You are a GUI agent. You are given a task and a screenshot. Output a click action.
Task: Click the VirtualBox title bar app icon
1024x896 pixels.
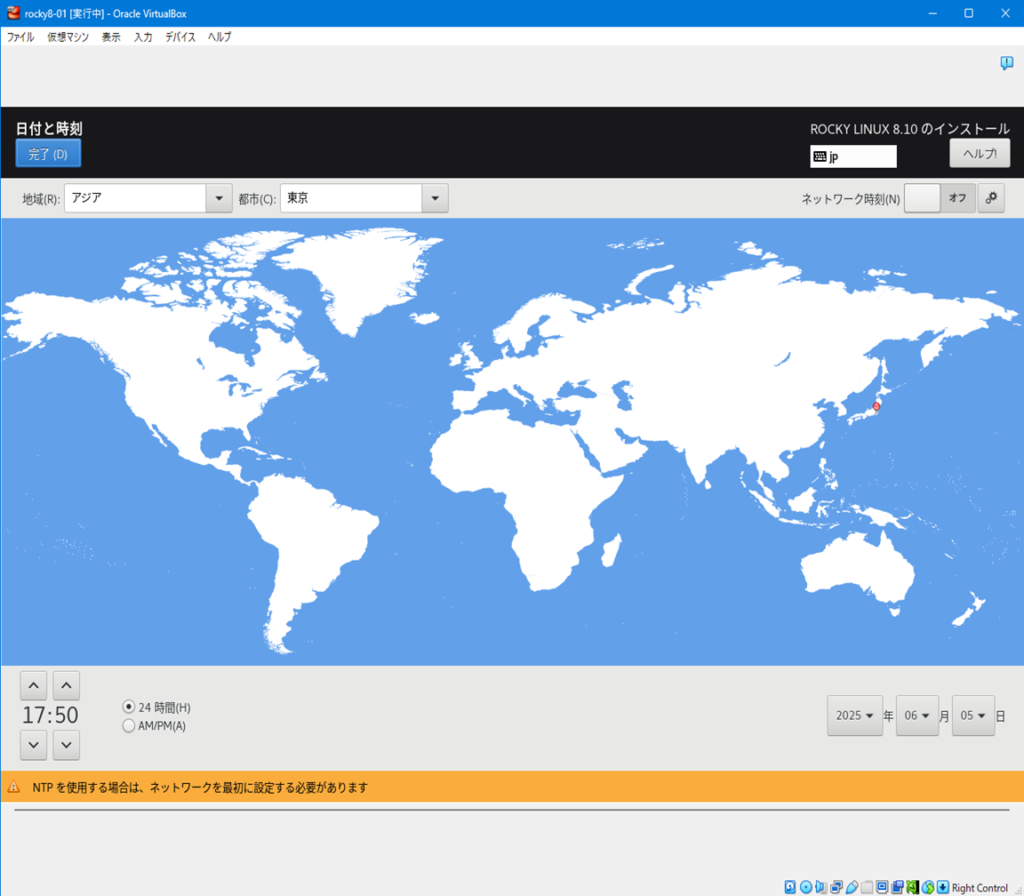click(13, 12)
